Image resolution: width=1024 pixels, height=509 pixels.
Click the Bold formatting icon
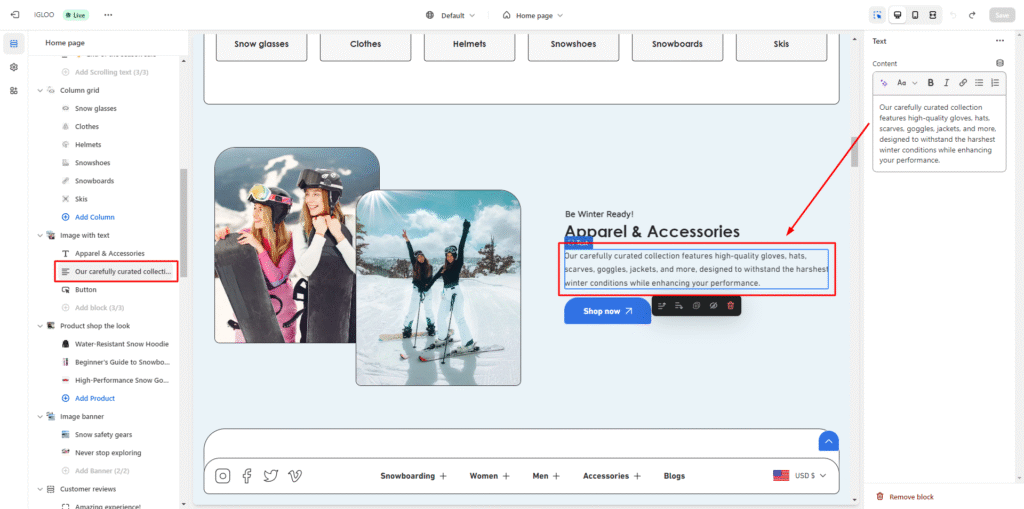[931, 83]
